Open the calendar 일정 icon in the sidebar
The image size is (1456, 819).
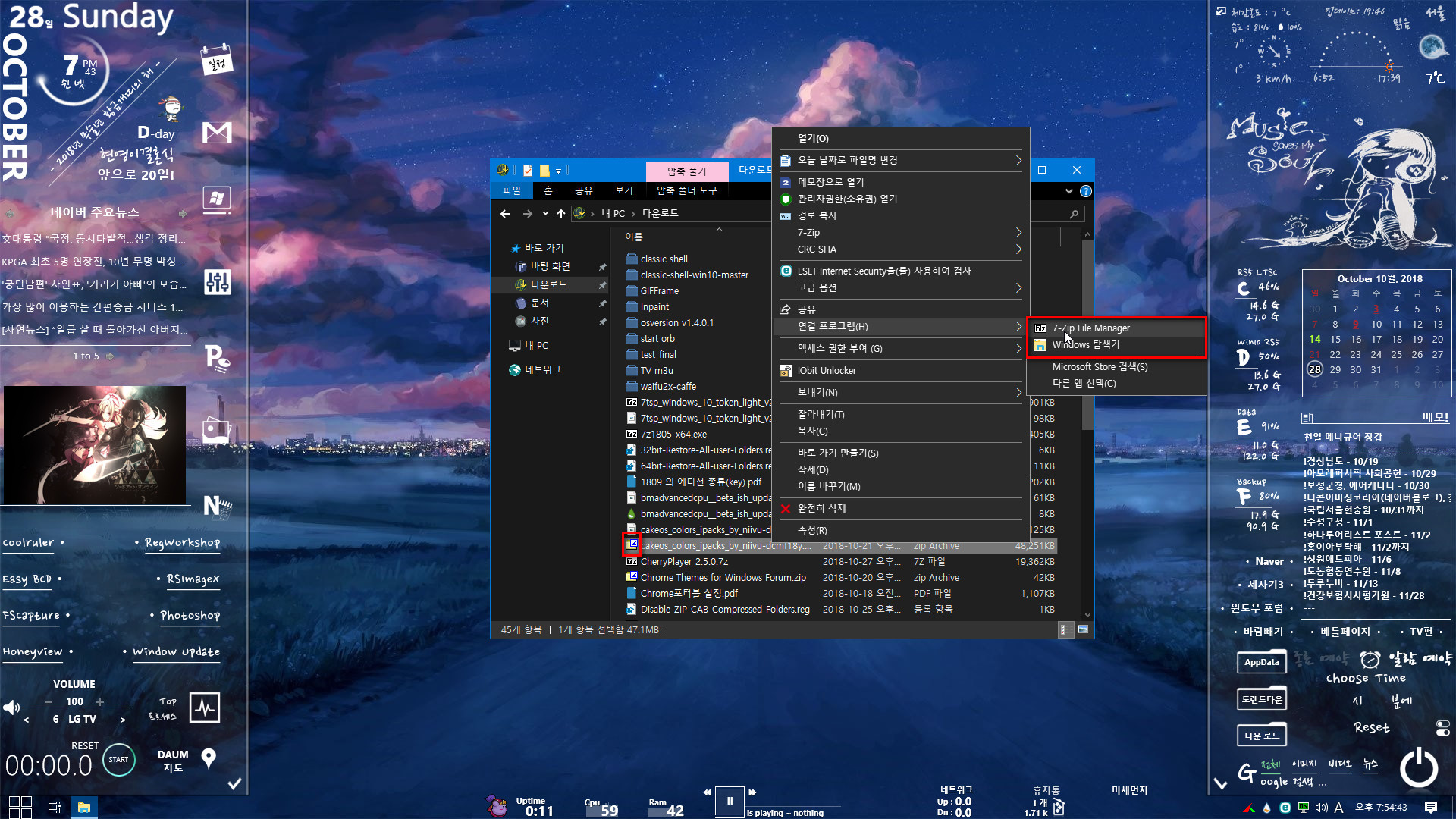click(216, 60)
